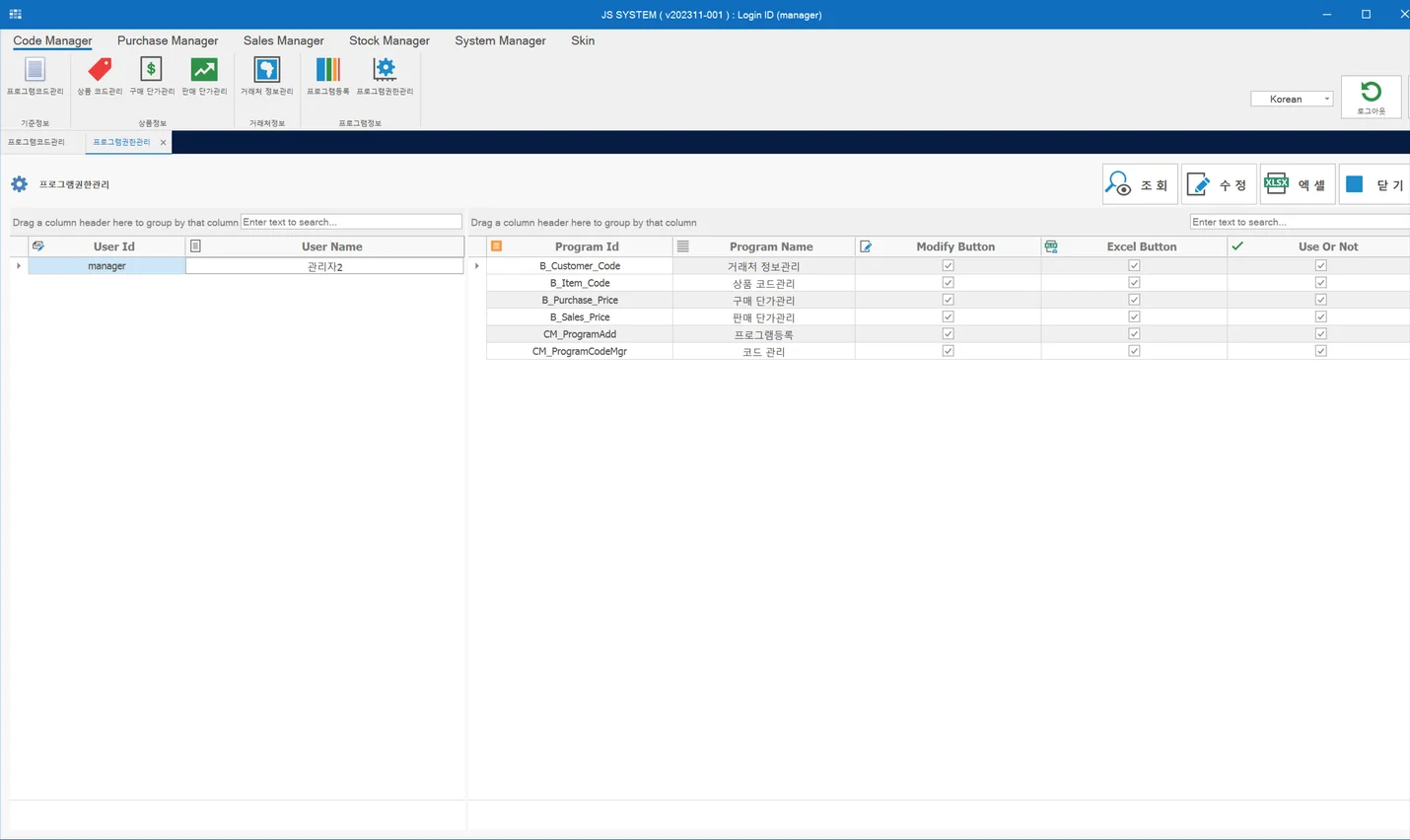
Task: Click the icon in User Id column header
Action: [x=37, y=246]
